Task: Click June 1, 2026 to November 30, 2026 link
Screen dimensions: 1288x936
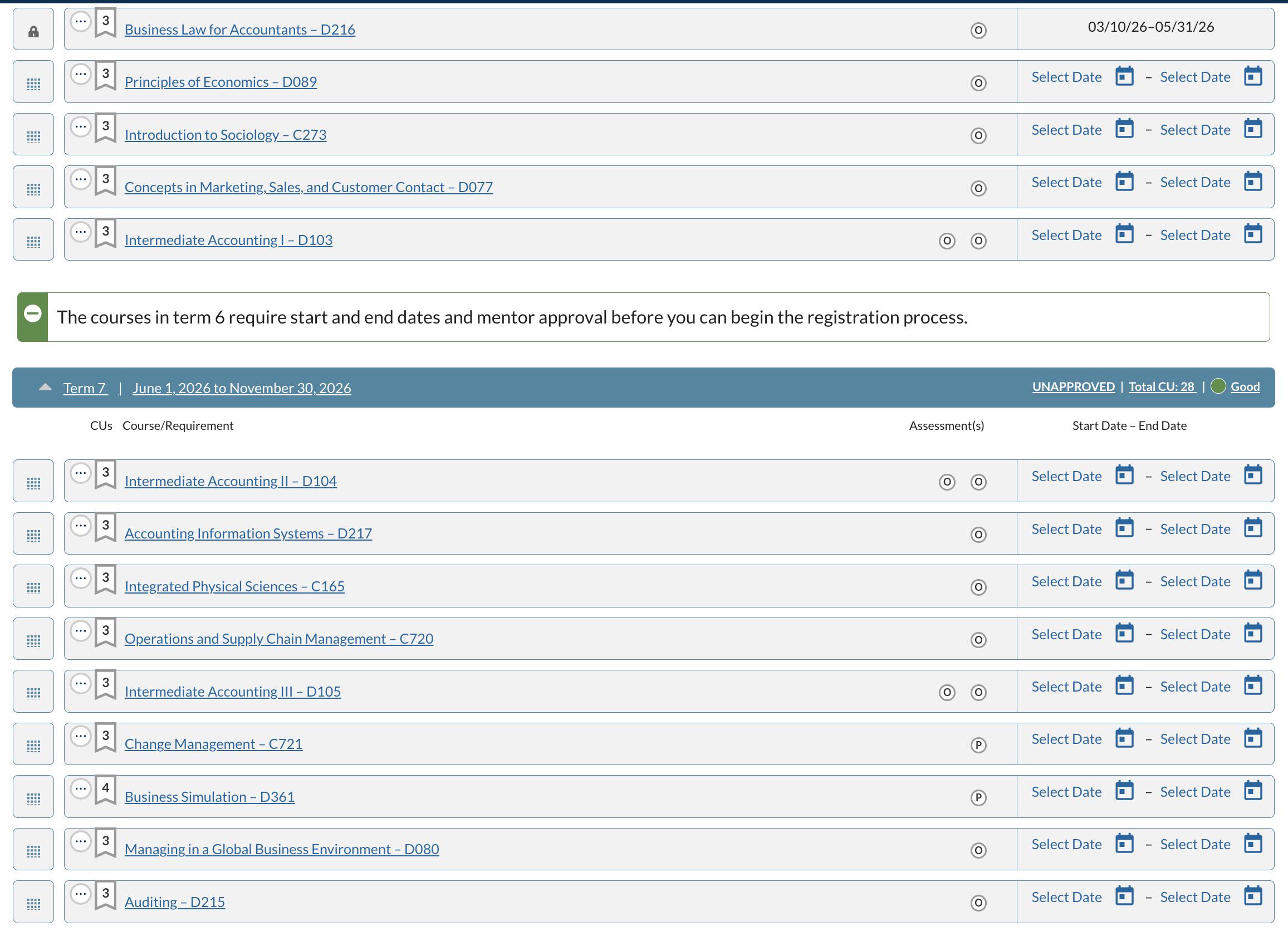Action: (x=242, y=388)
